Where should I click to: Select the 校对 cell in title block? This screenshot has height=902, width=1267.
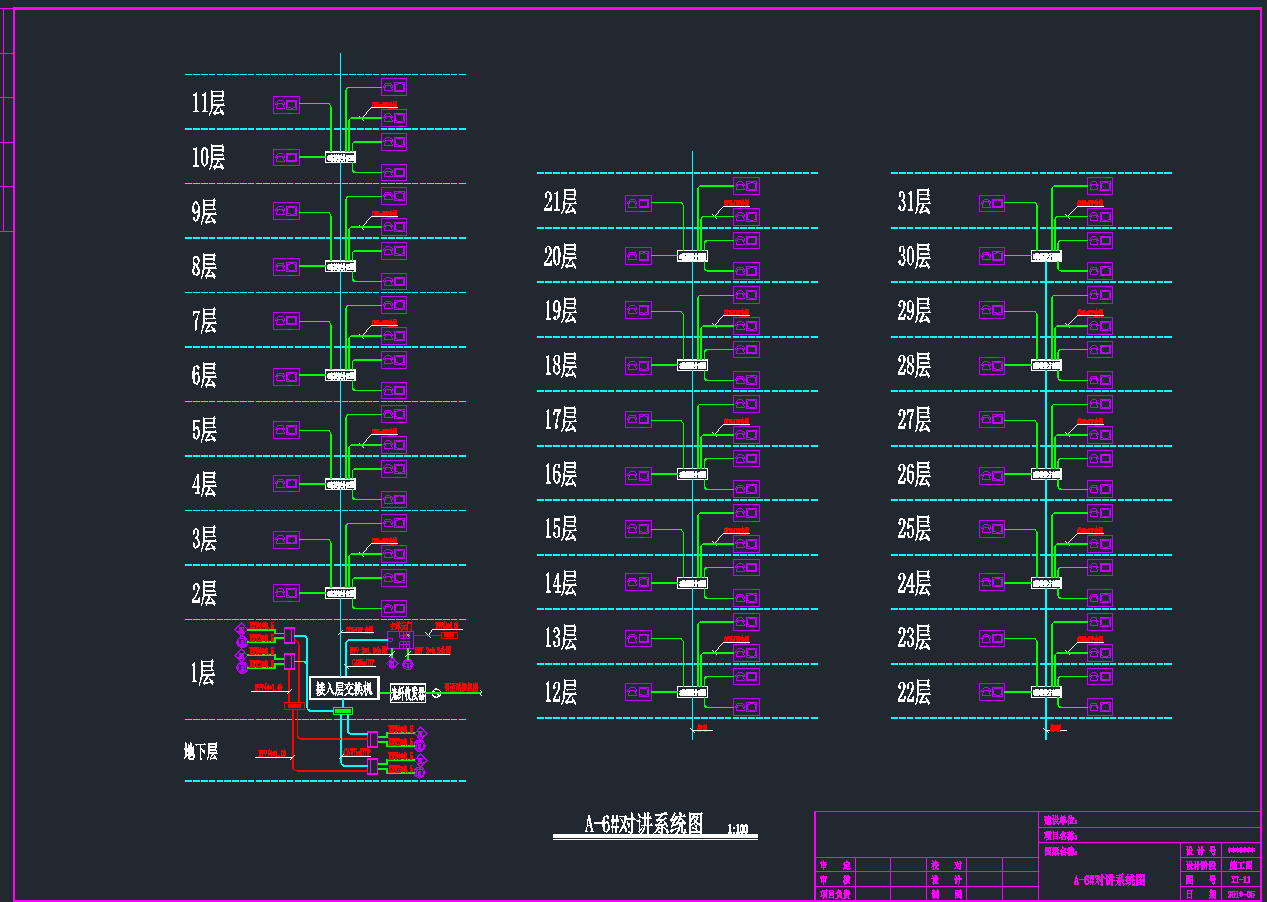point(945,865)
